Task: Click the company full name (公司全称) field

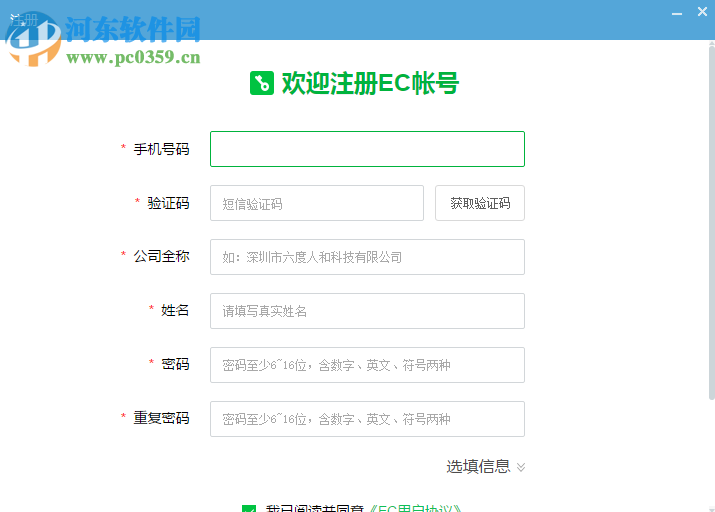Action: point(367,257)
